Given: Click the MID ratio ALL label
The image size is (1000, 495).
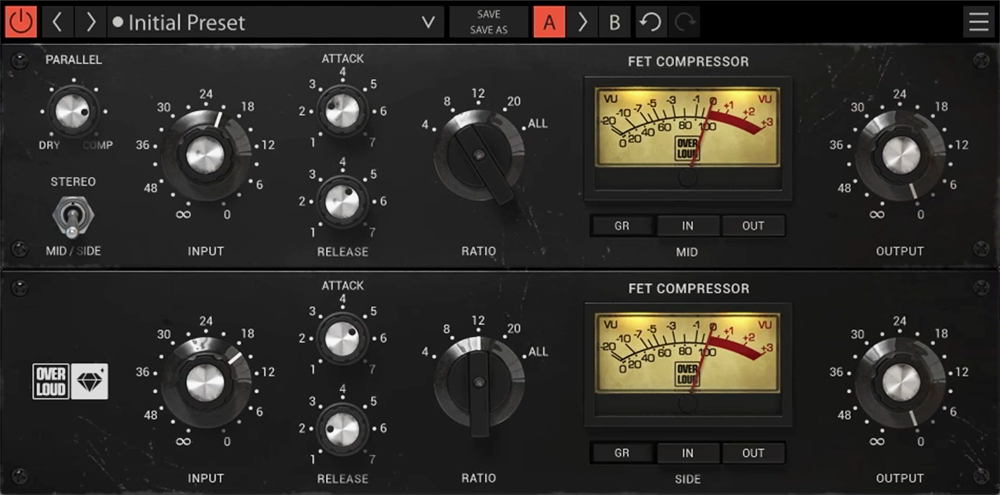Looking at the screenshot, I should click(538, 124).
